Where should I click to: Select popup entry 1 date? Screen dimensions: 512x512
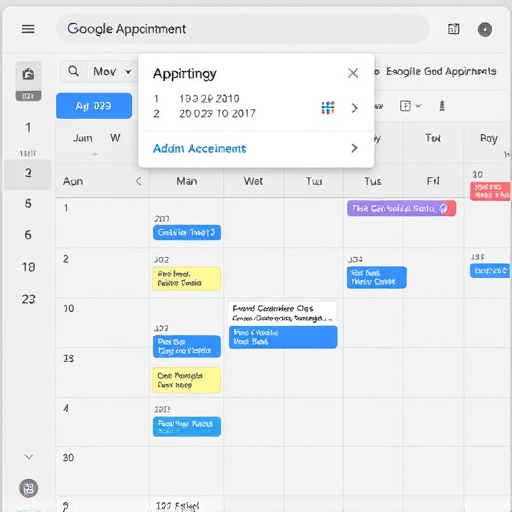[x=209, y=99]
